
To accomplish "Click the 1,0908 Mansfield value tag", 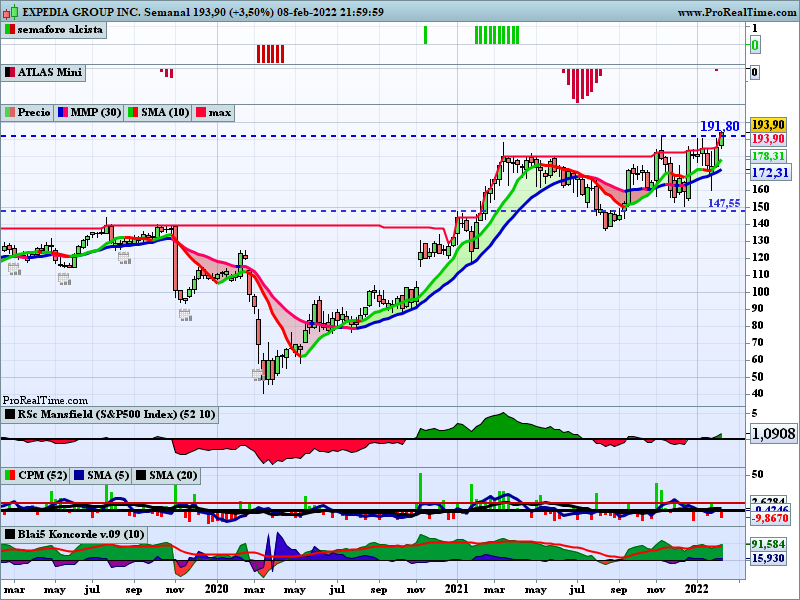I will [773, 434].
